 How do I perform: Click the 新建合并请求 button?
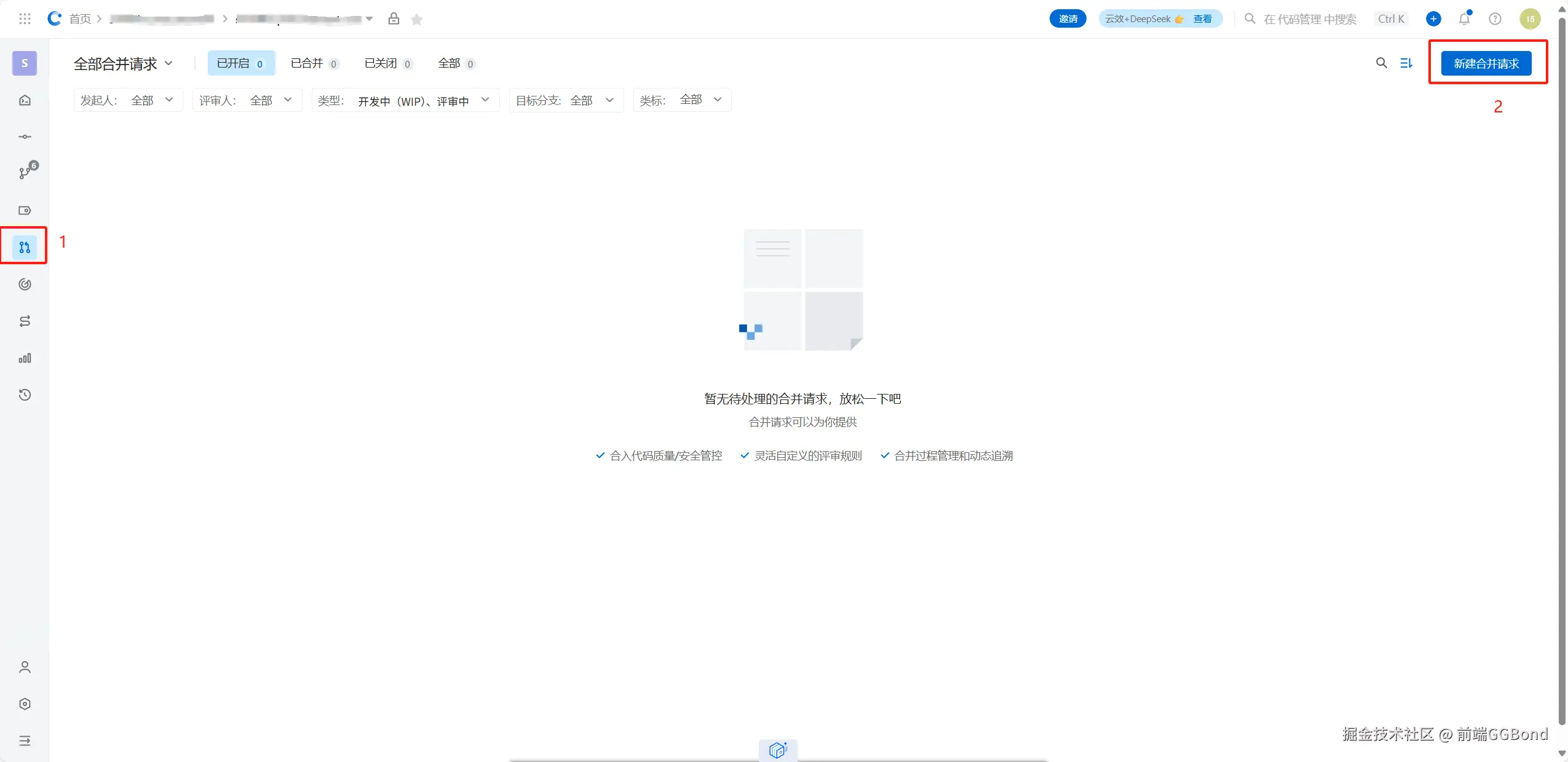tap(1486, 63)
